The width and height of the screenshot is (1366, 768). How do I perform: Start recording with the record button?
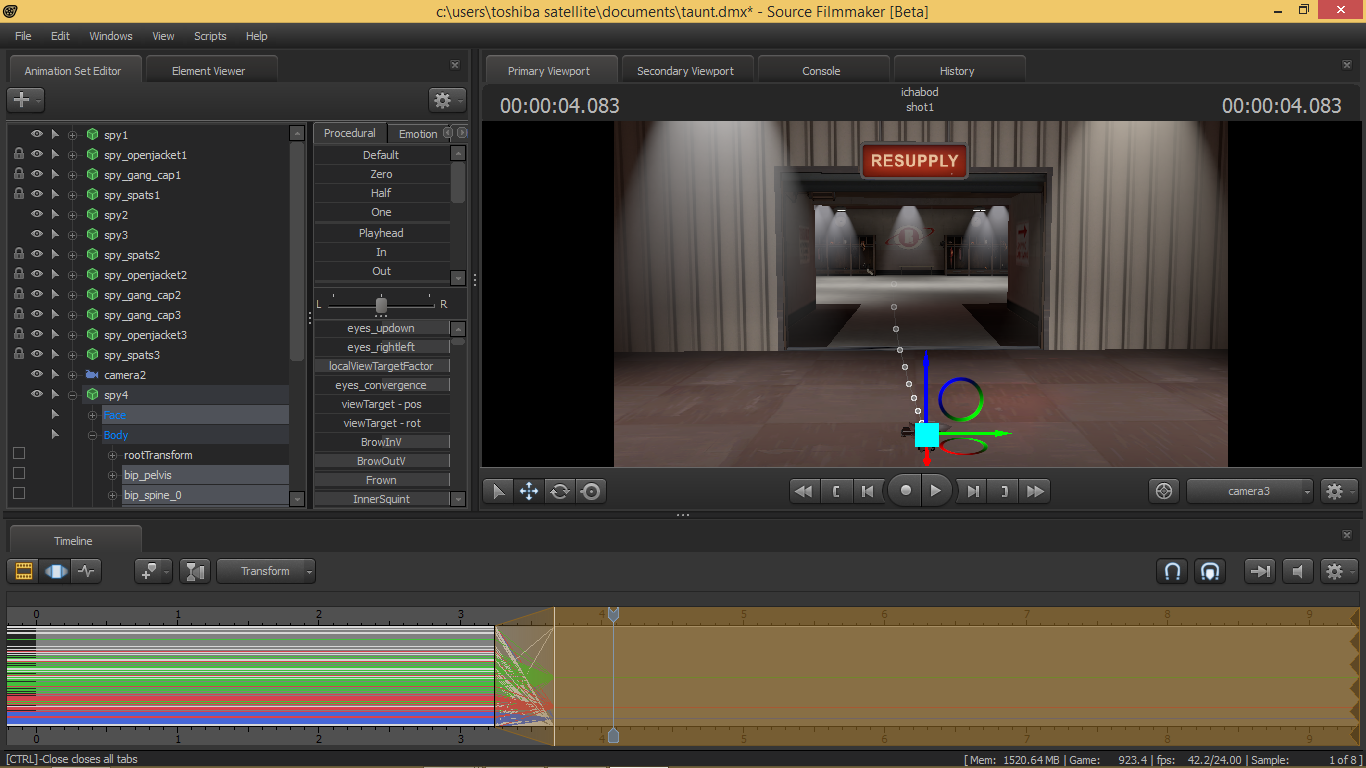coord(906,491)
